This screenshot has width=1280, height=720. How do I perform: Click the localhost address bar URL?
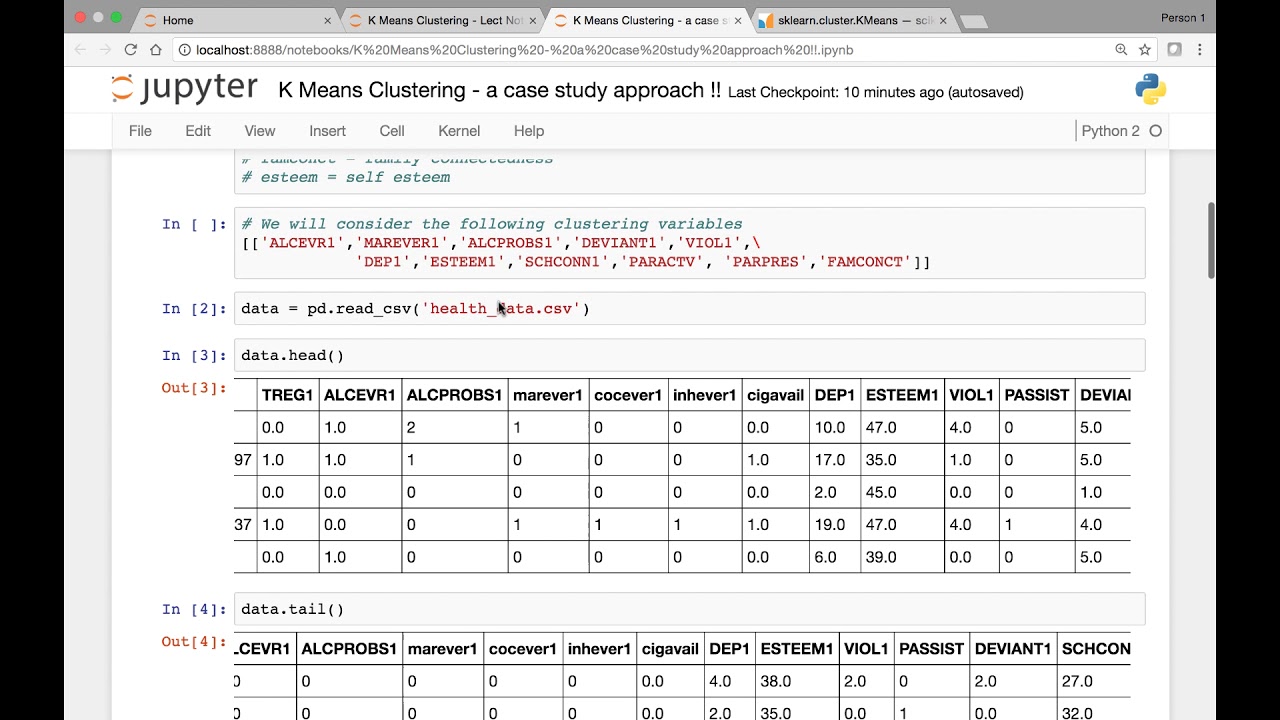[x=524, y=49]
